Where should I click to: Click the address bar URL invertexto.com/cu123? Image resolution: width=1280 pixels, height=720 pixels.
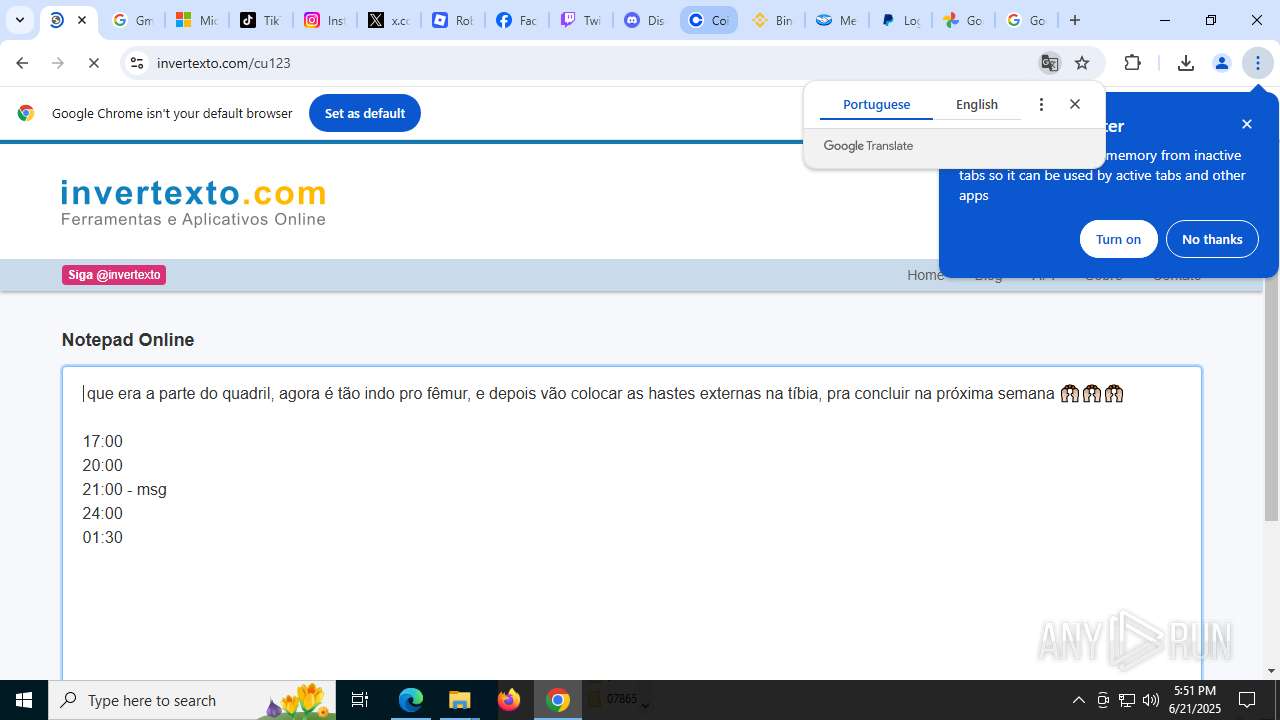coord(224,63)
